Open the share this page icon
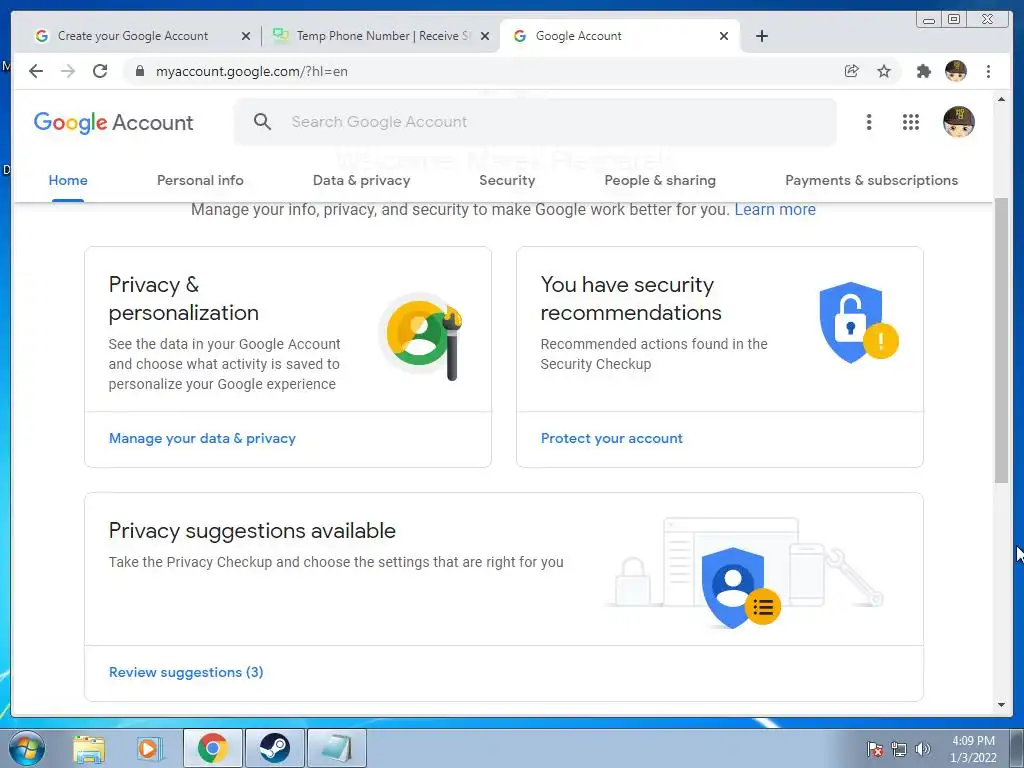1024x768 pixels. coord(852,71)
